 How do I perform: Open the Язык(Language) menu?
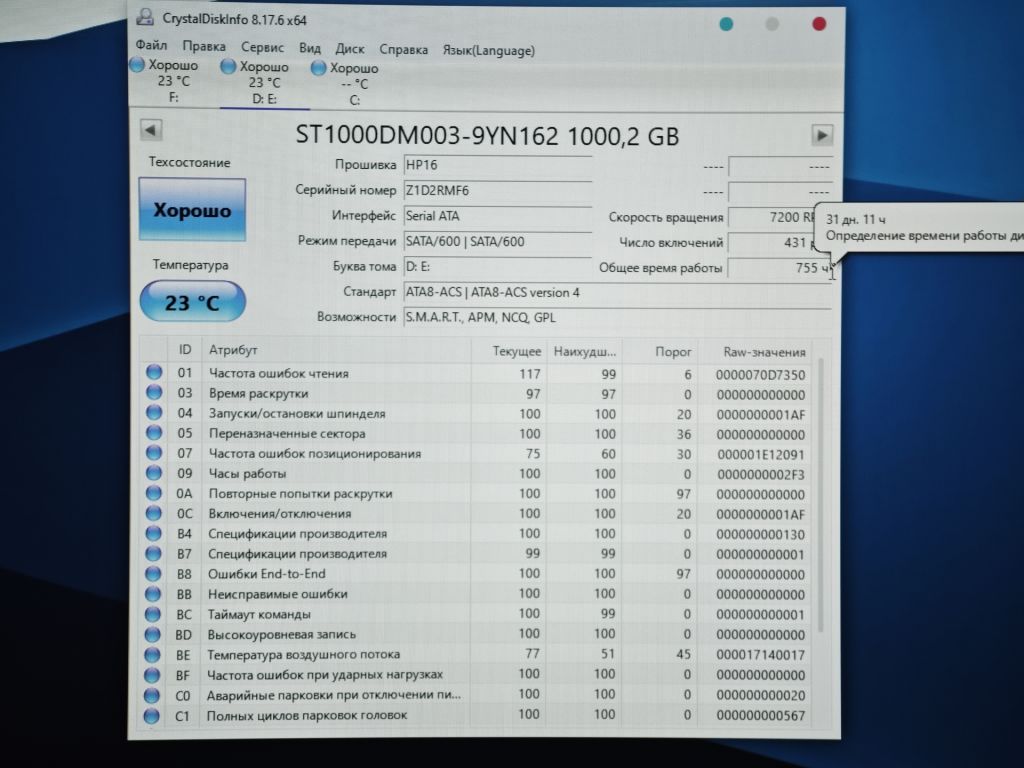coord(488,50)
